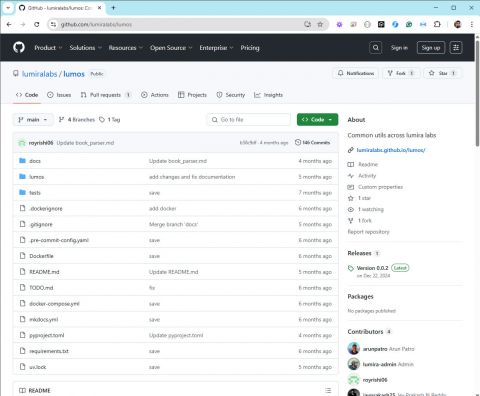Open TODO.md file
This screenshot has width=480, height=396.
click(x=41, y=288)
